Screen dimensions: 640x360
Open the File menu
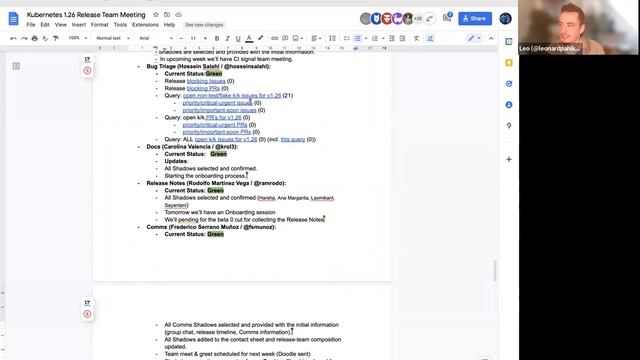pos(31,25)
